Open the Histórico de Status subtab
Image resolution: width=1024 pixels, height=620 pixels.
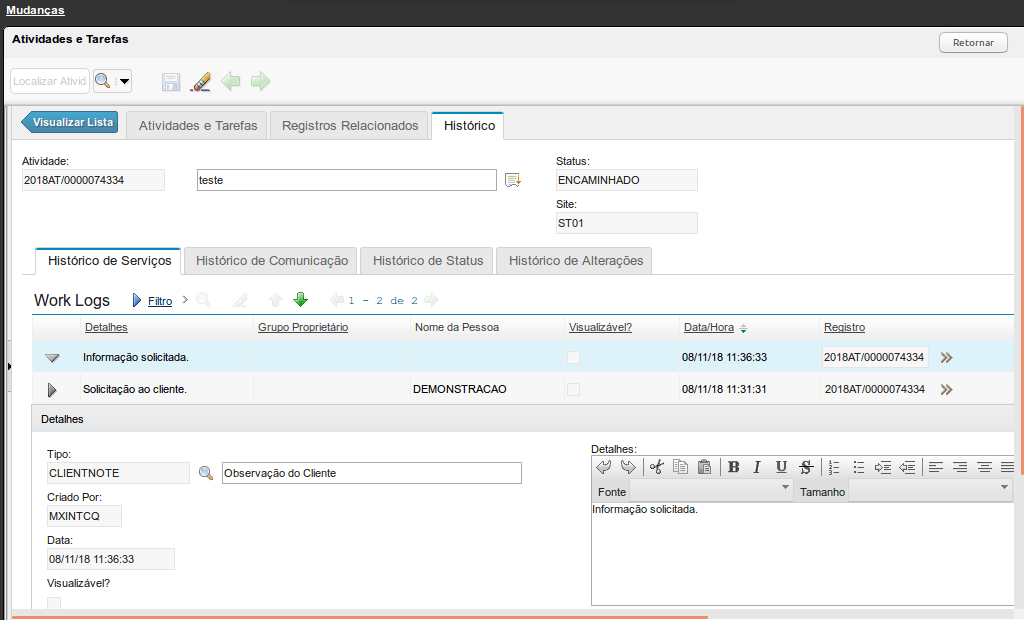[x=428, y=261]
